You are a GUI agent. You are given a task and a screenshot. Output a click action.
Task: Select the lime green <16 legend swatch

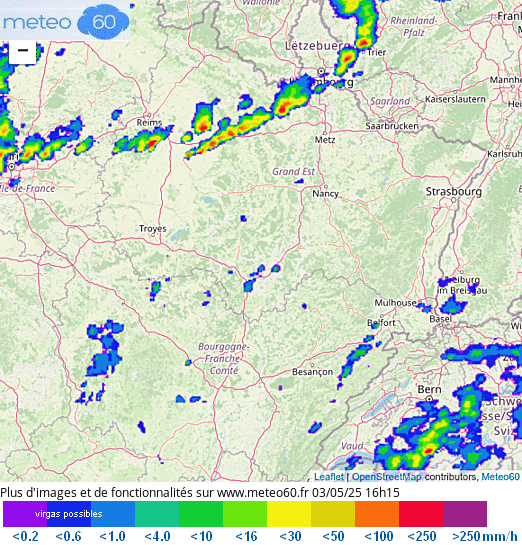coord(245,514)
